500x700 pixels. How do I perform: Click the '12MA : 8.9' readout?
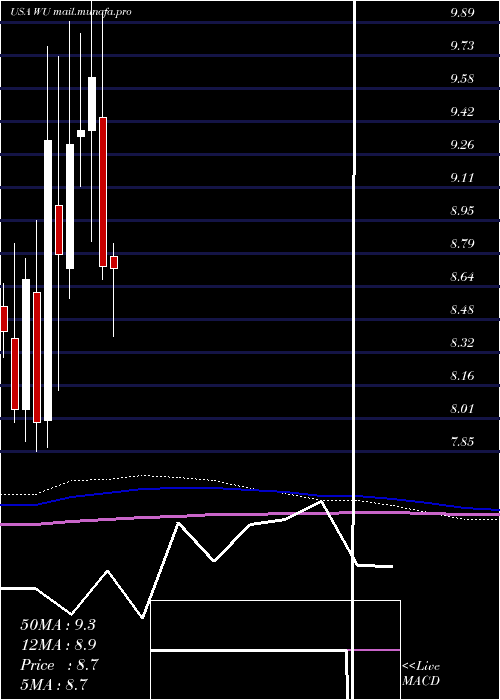click(x=58, y=645)
